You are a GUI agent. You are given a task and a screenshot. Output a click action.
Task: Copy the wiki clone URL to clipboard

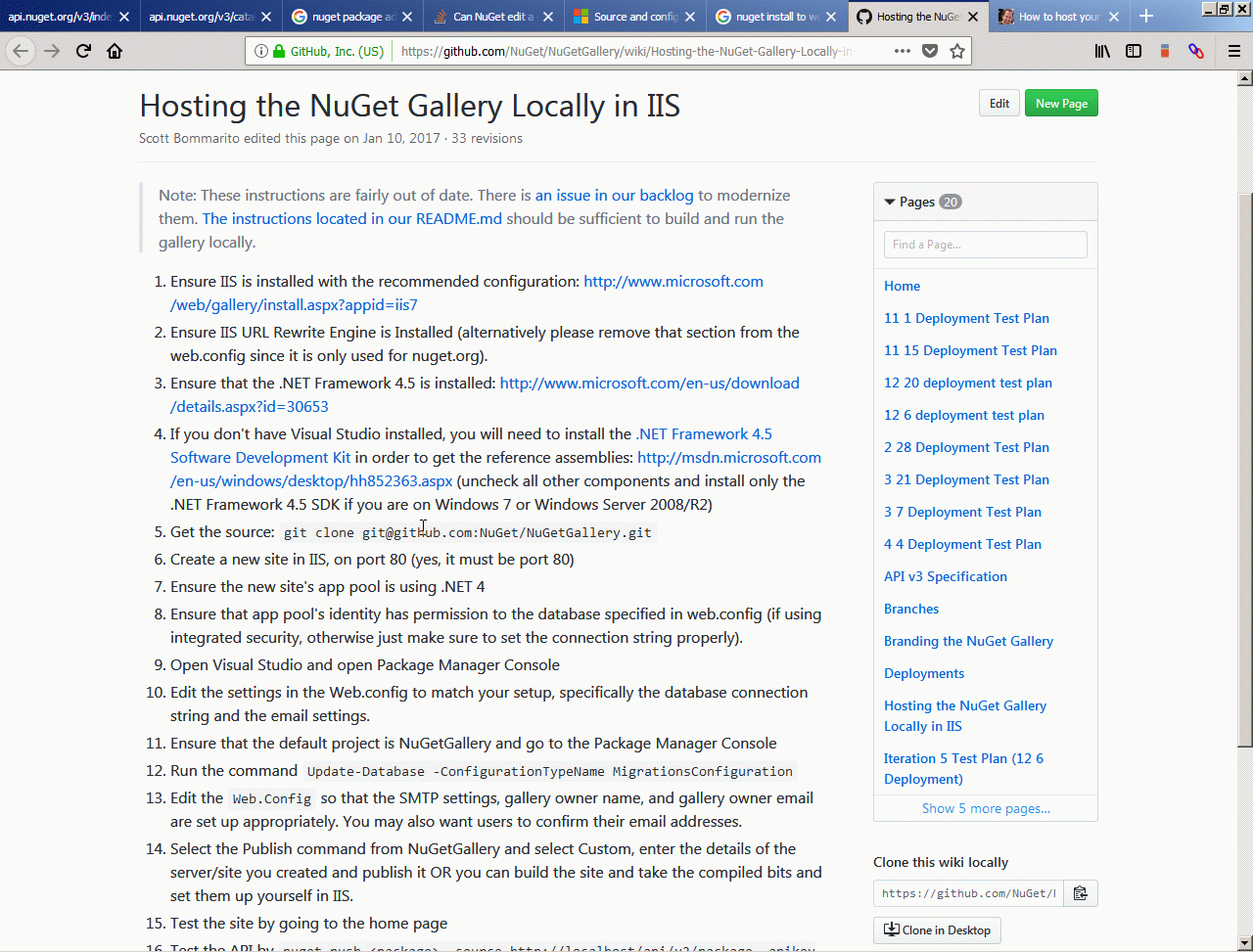(1080, 893)
